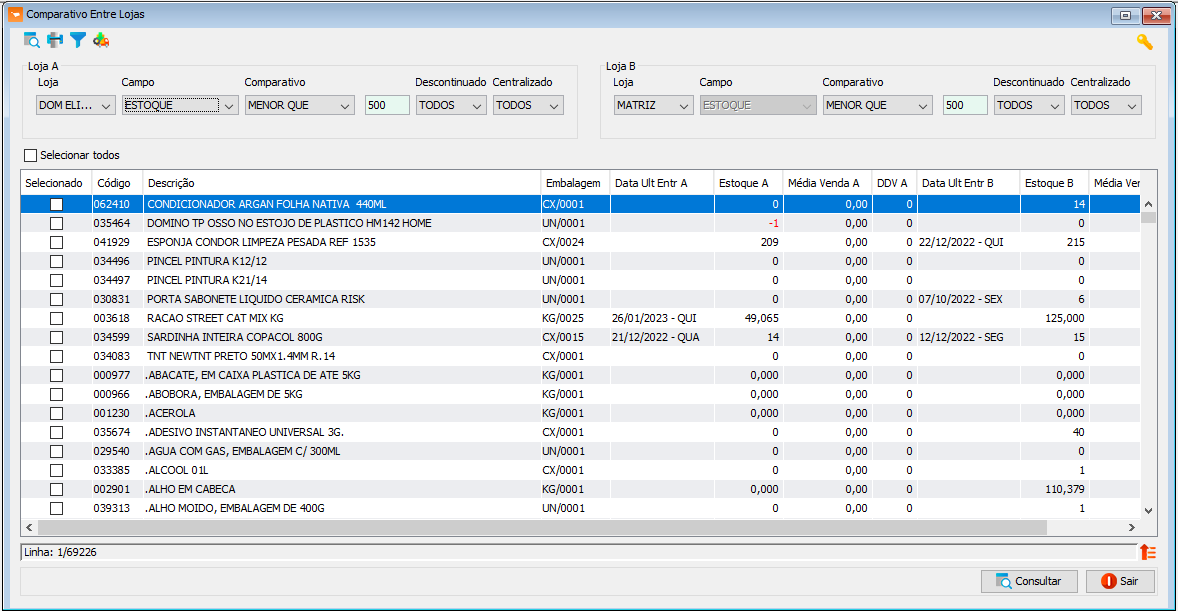This screenshot has height=613, width=1178.
Task: Click date cell 07/10/2022 - SEX
Action: point(960,300)
